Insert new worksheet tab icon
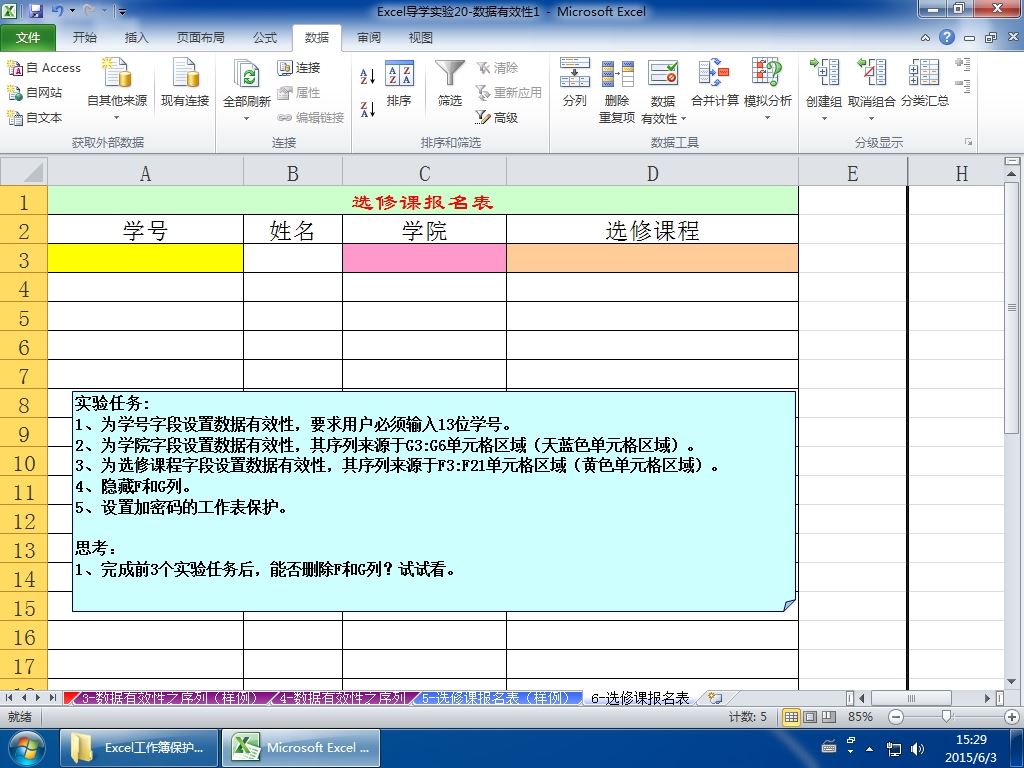The image size is (1024, 768). [x=715, y=698]
